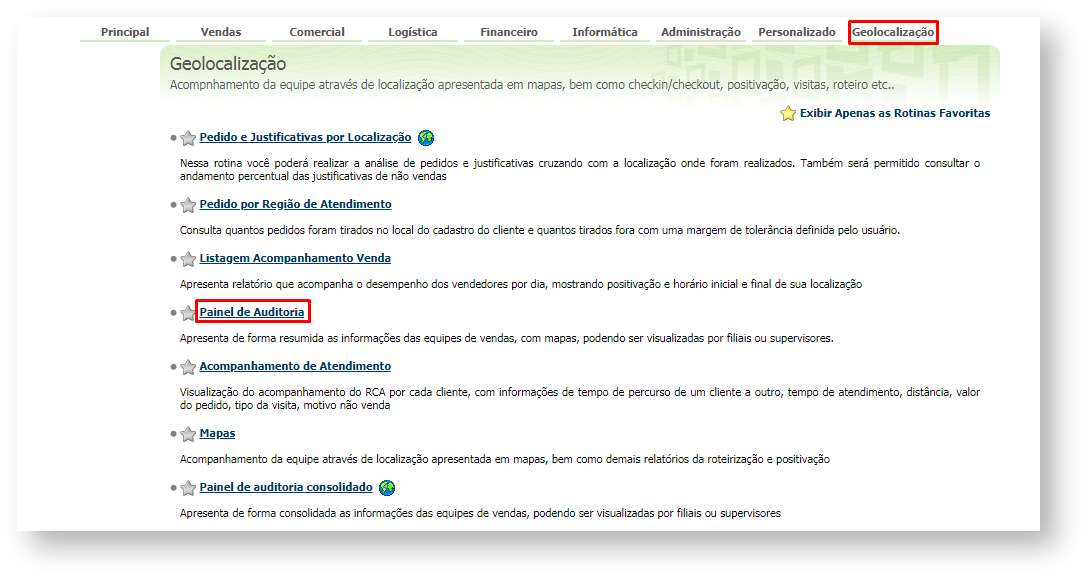Toggle favorite star for Pedido por Região de Atendimento
Viewport: 1088px width, 579px height.
[x=188, y=205]
